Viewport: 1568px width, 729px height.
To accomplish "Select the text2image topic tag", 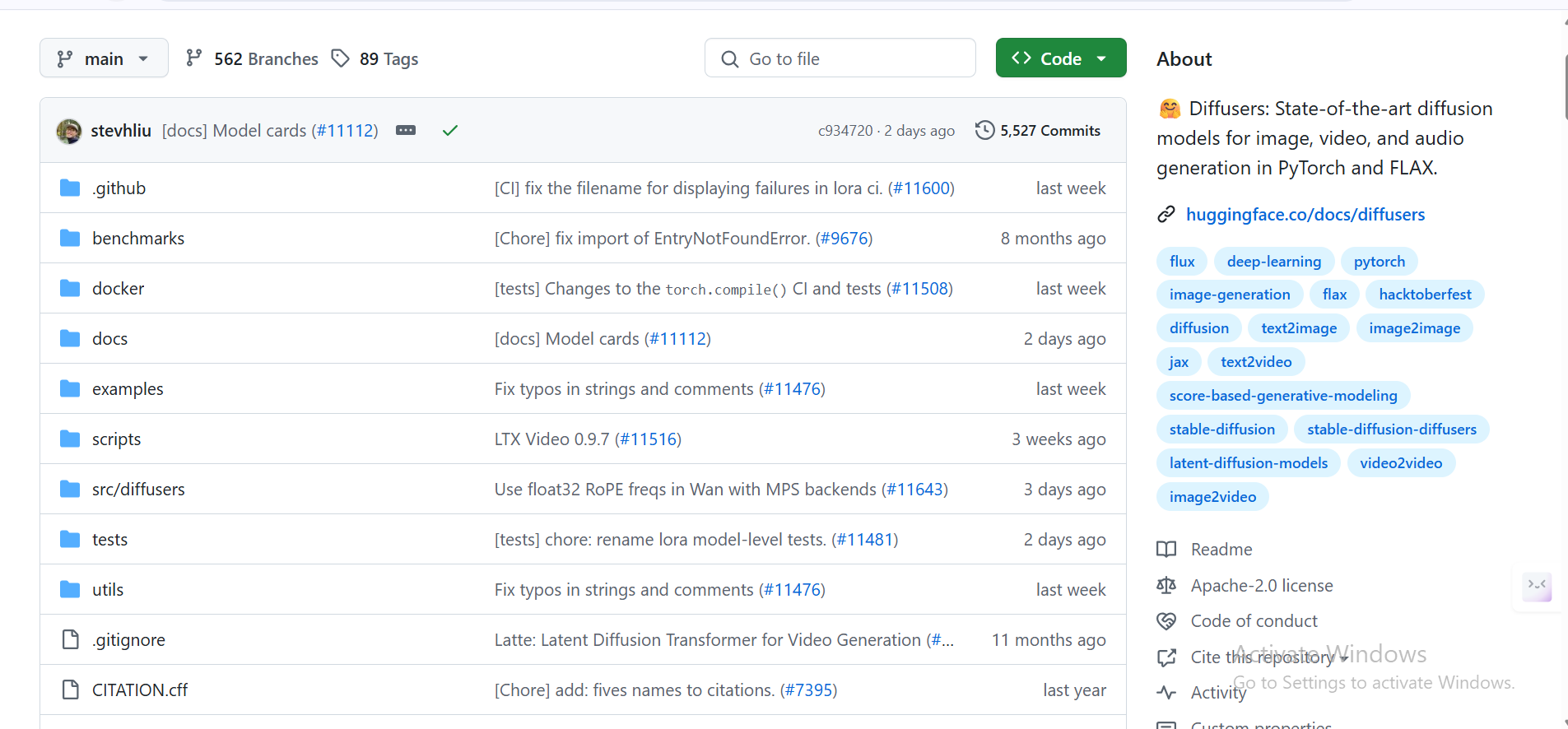I will tap(1299, 328).
